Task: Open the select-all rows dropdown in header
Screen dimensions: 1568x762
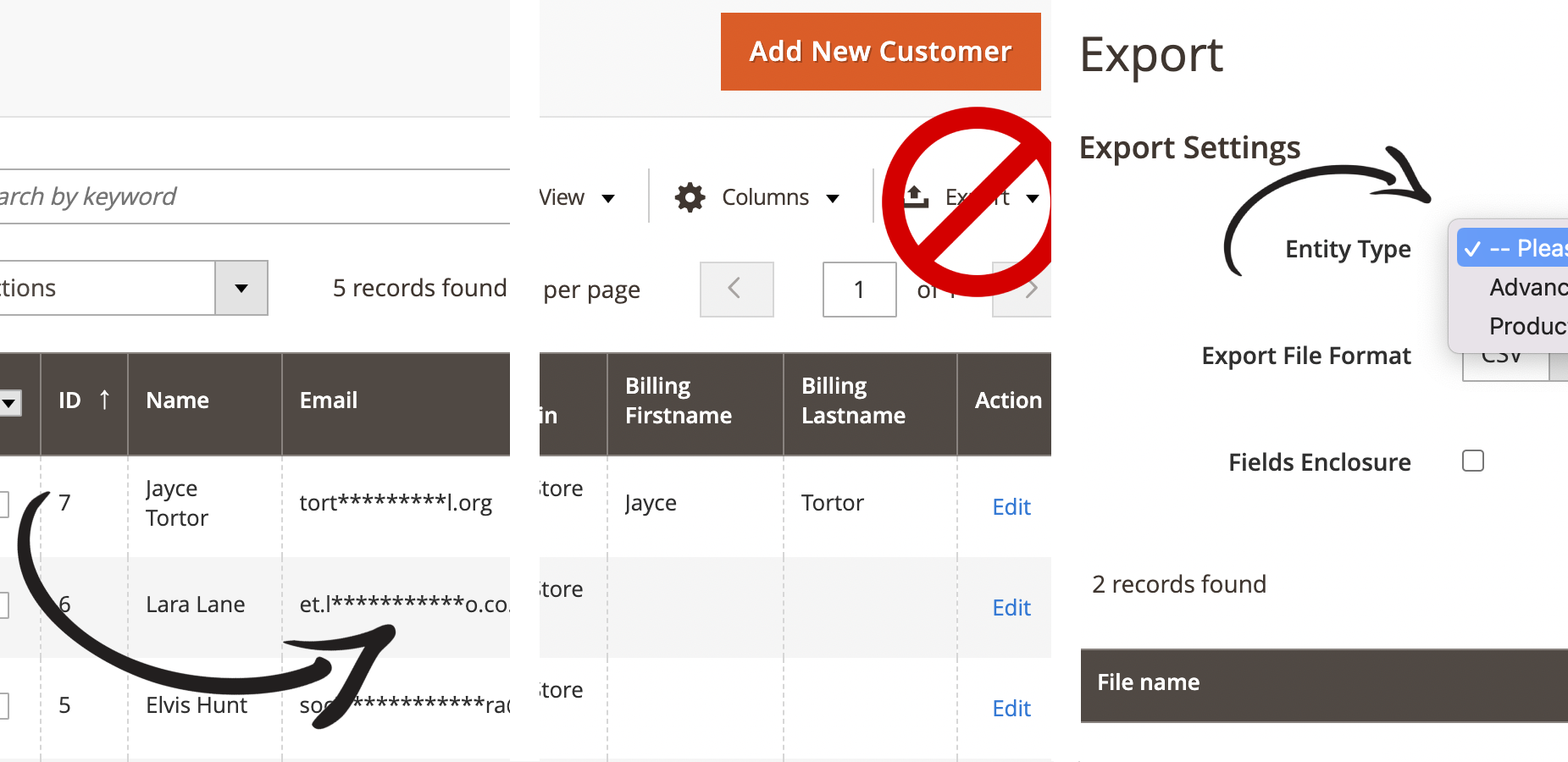Action: pyautogui.click(x=10, y=402)
